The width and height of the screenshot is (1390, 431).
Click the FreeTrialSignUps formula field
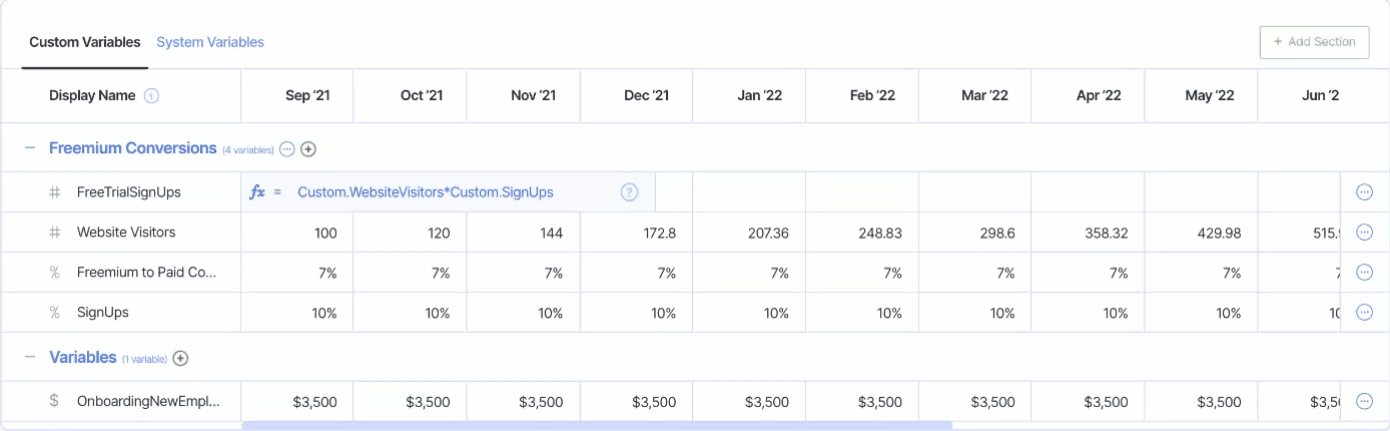(x=425, y=192)
